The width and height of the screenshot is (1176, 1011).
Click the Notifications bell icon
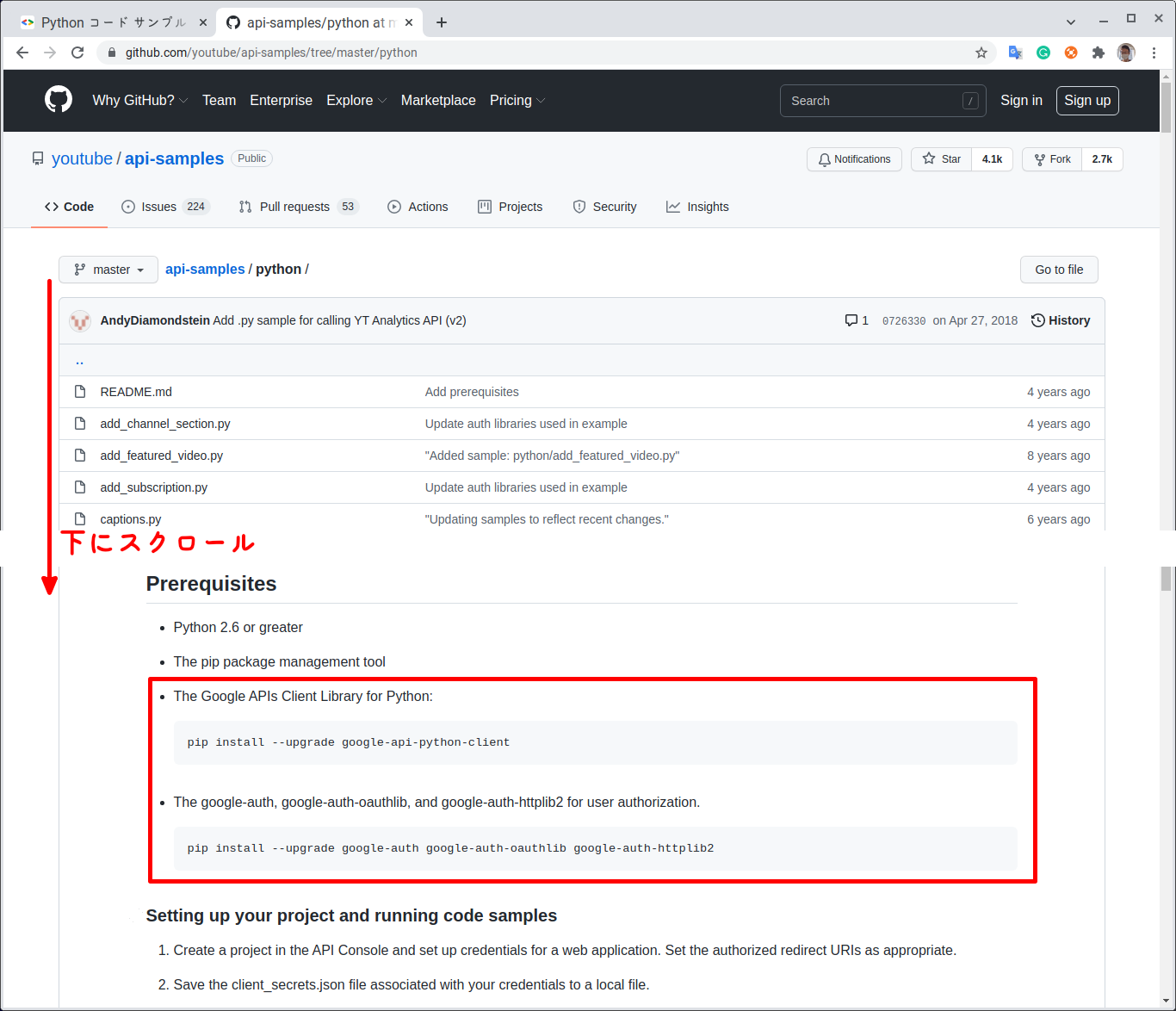824,158
